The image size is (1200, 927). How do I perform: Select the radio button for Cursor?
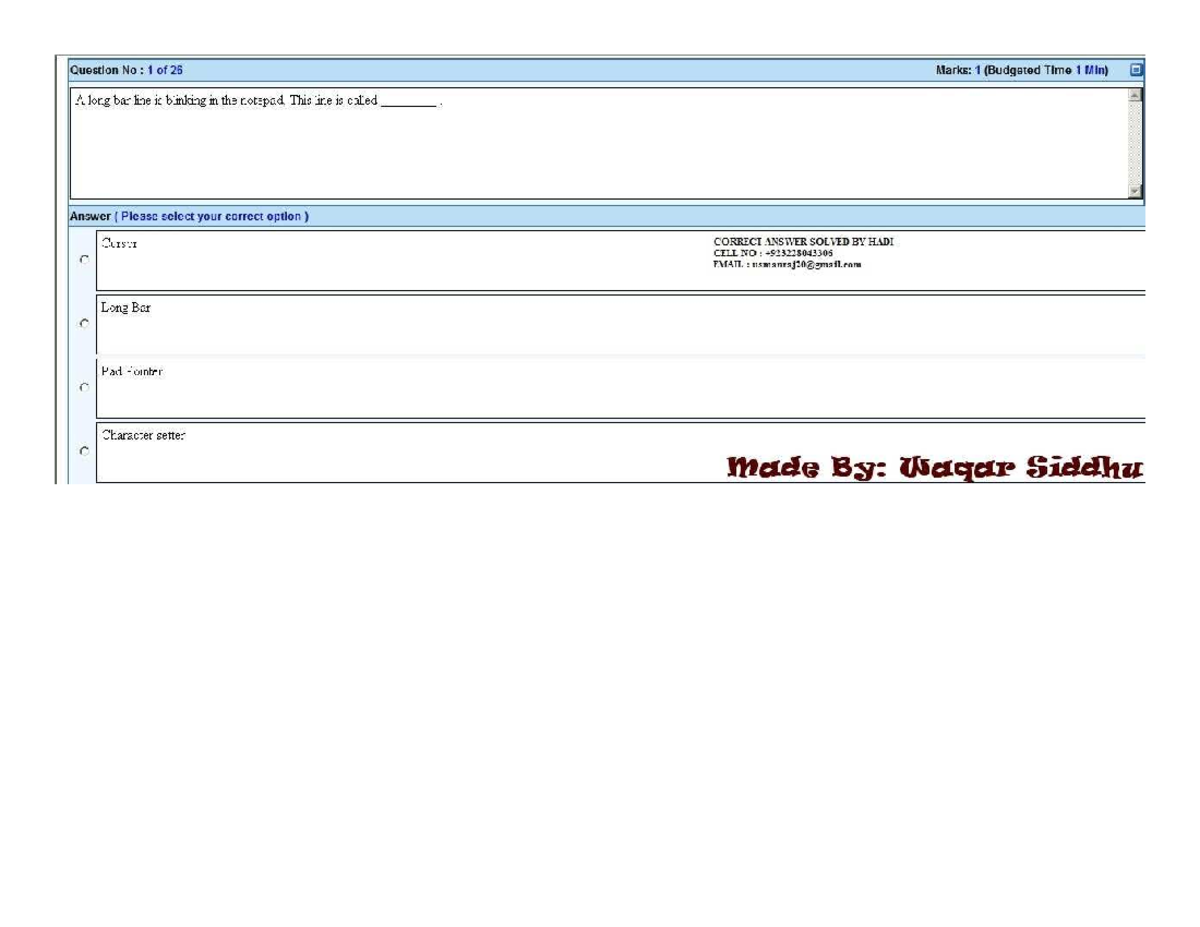[83, 260]
